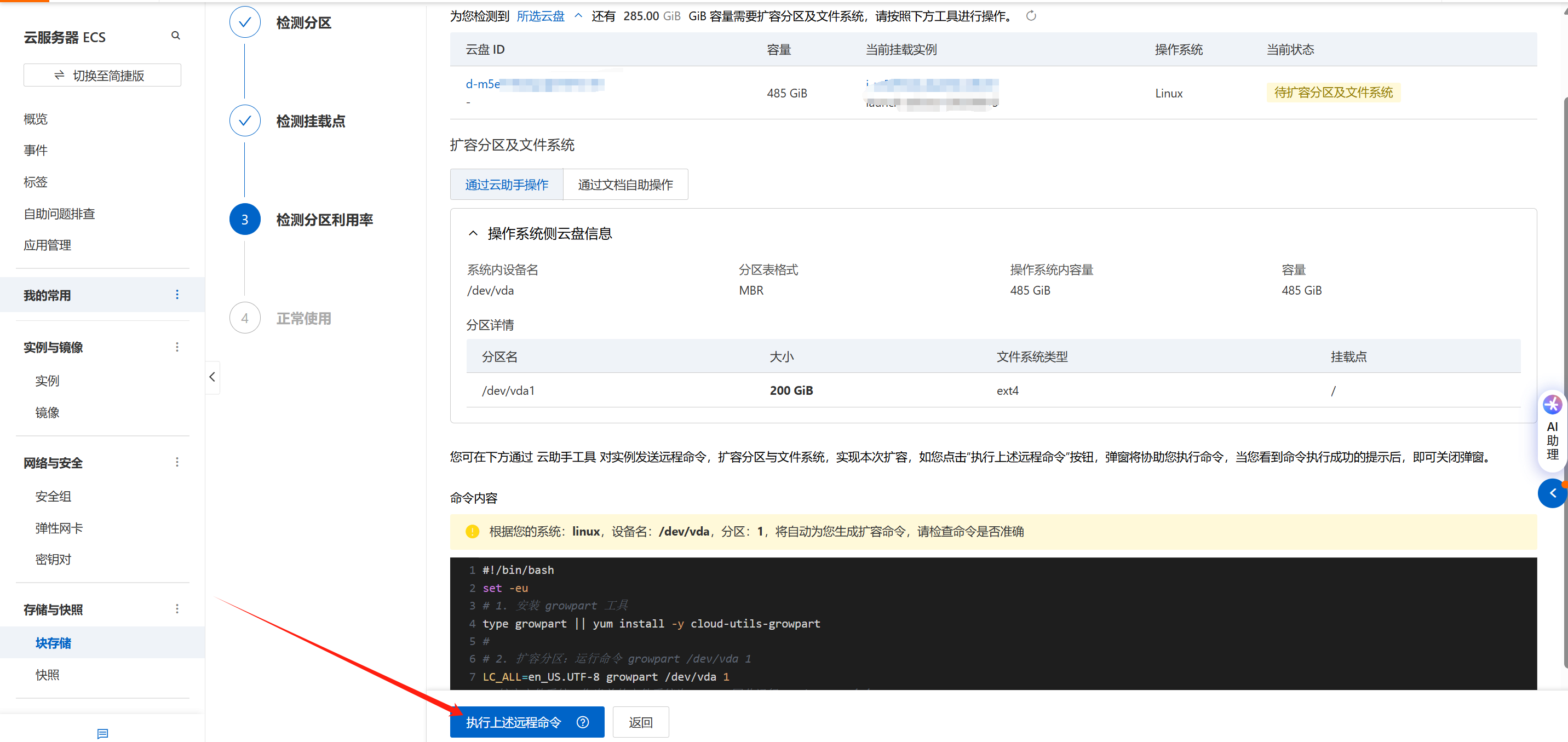Click the 检测分区 step checkmark circle
Viewport: 1568px width, 742px height.
245,22
